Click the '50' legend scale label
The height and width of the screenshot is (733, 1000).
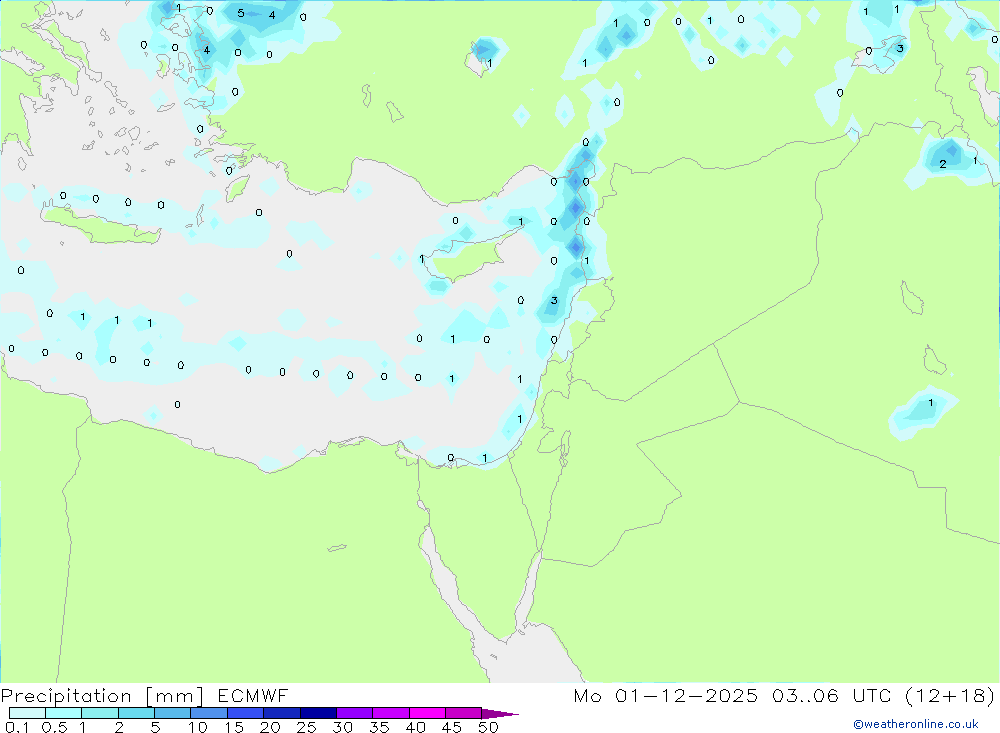coord(489,727)
